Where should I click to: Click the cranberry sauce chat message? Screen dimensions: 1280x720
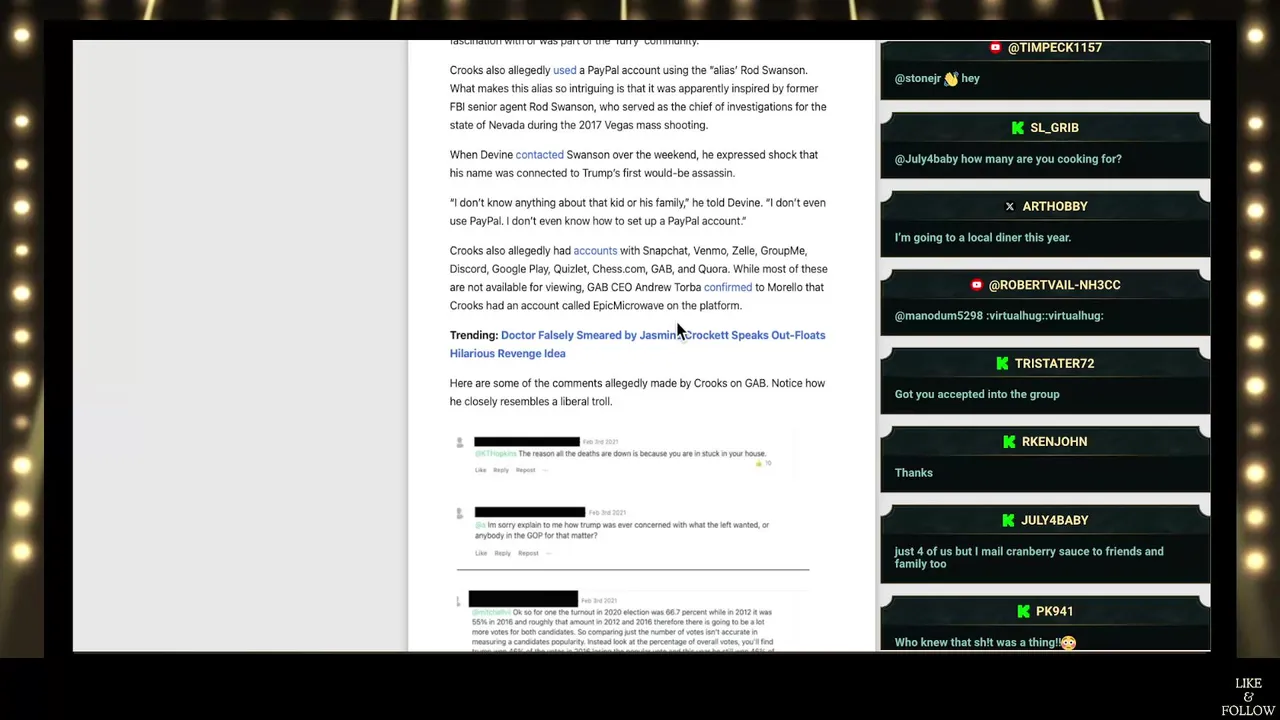pyautogui.click(x=1029, y=558)
